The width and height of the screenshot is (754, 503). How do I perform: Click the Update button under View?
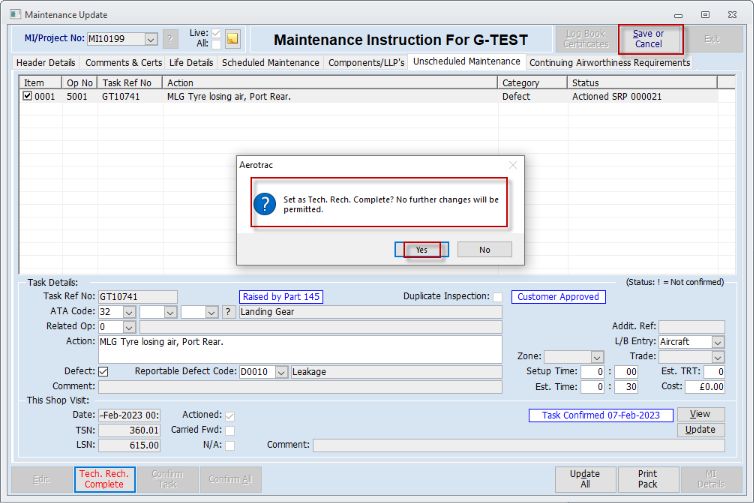pyautogui.click(x=700, y=430)
